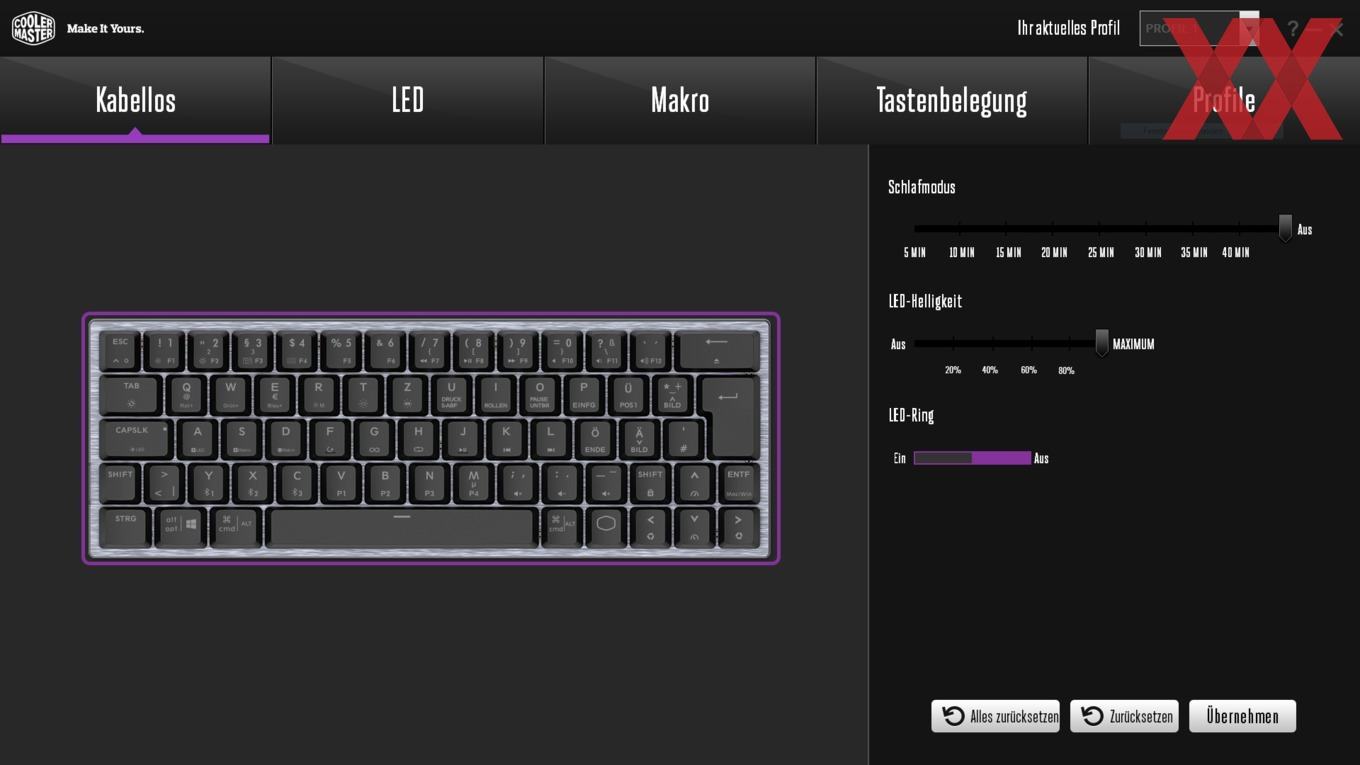Click the spacebar on the keyboard image
This screenshot has width=1360, height=765.
point(402,526)
